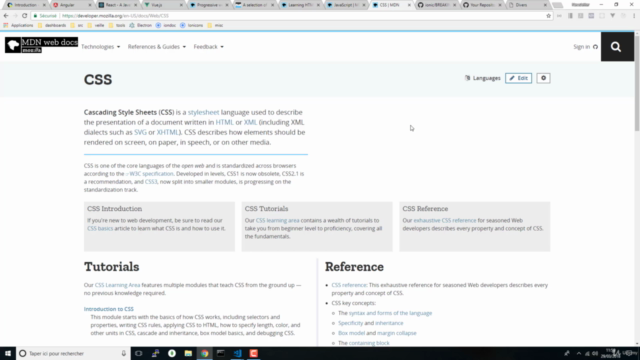Open the iondoc bookmark
The image size is (640, 360).
click(x=166, y=25)
